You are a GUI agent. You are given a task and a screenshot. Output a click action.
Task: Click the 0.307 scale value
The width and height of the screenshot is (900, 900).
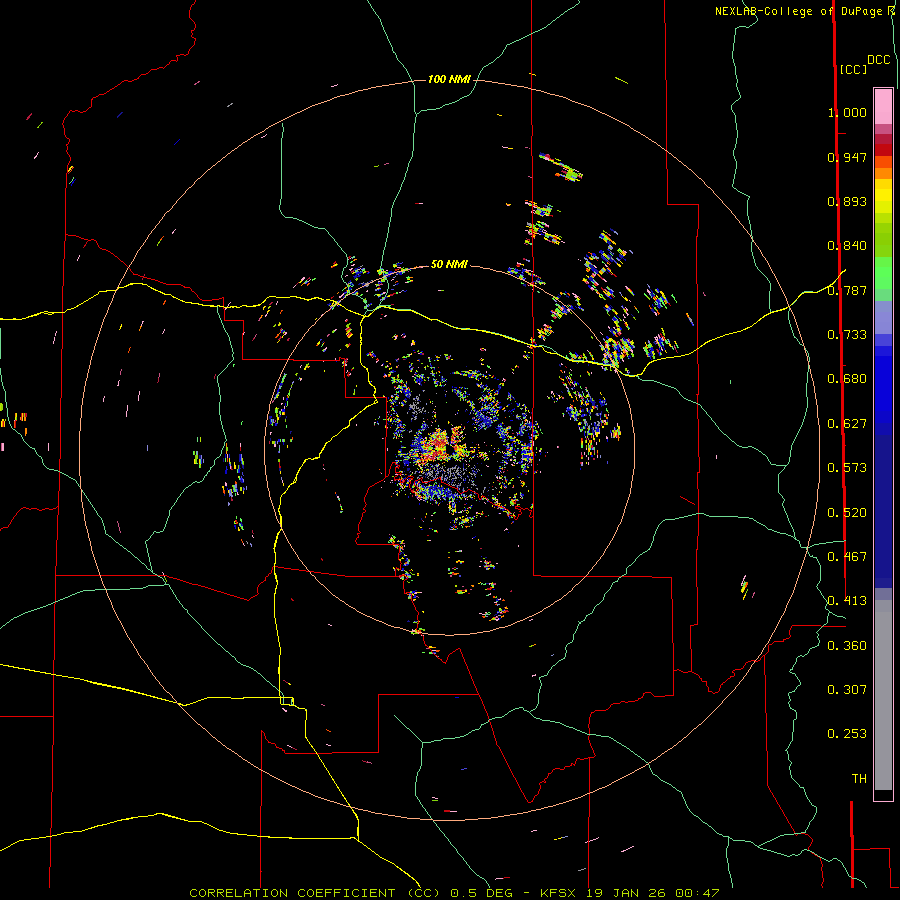point(847,690)
